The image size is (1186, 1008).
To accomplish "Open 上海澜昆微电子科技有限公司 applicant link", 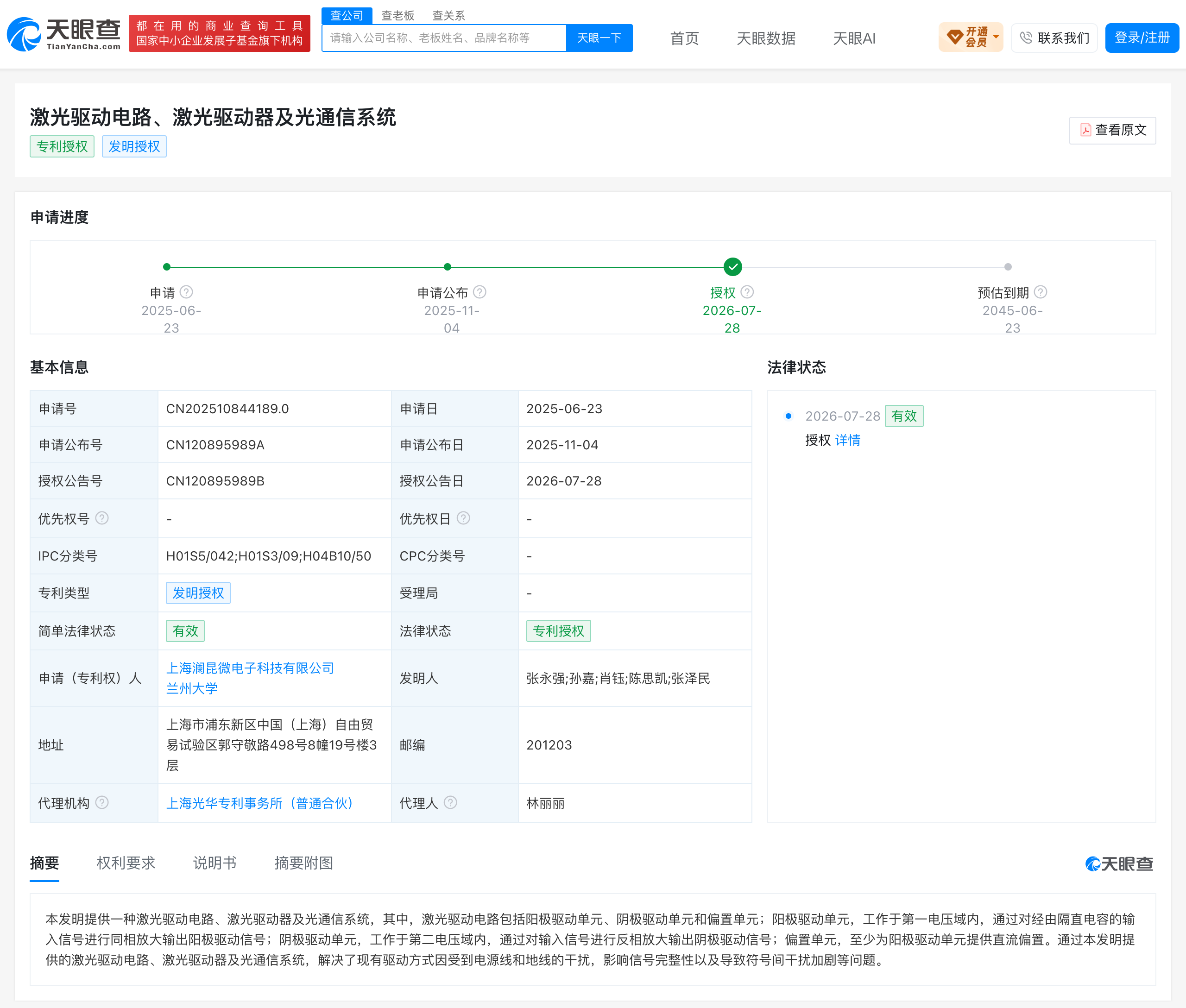I will [250, 668].
